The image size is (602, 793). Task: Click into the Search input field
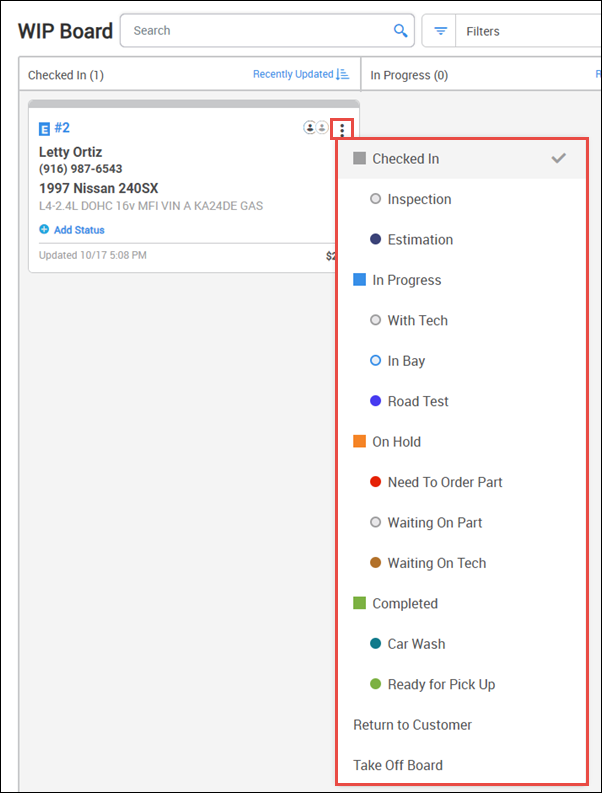point(255,31)
